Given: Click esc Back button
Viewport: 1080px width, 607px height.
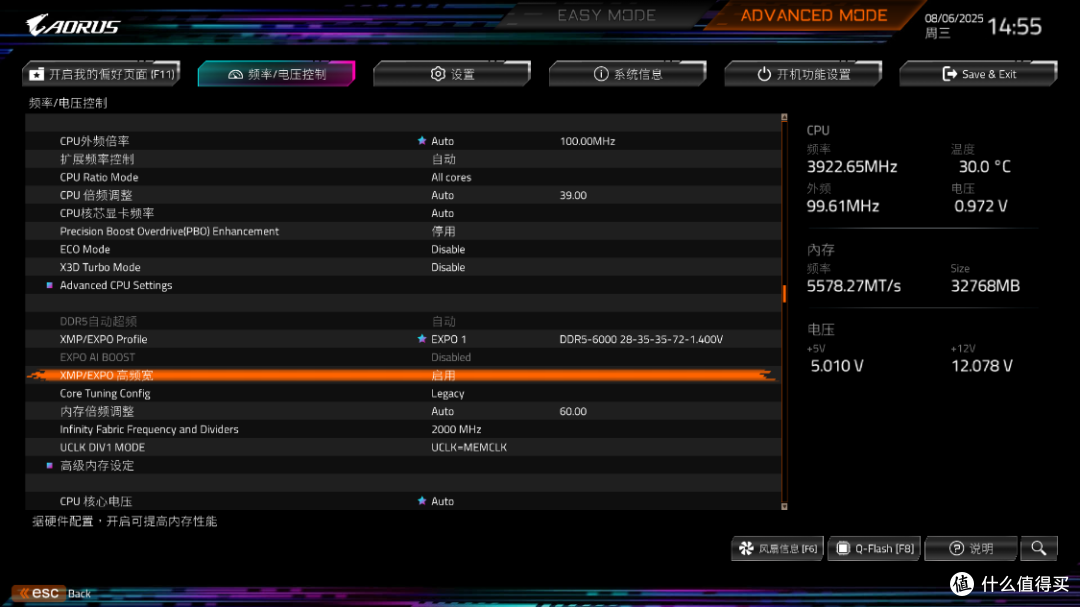Looking at the screenshot, I should point(54,593).
